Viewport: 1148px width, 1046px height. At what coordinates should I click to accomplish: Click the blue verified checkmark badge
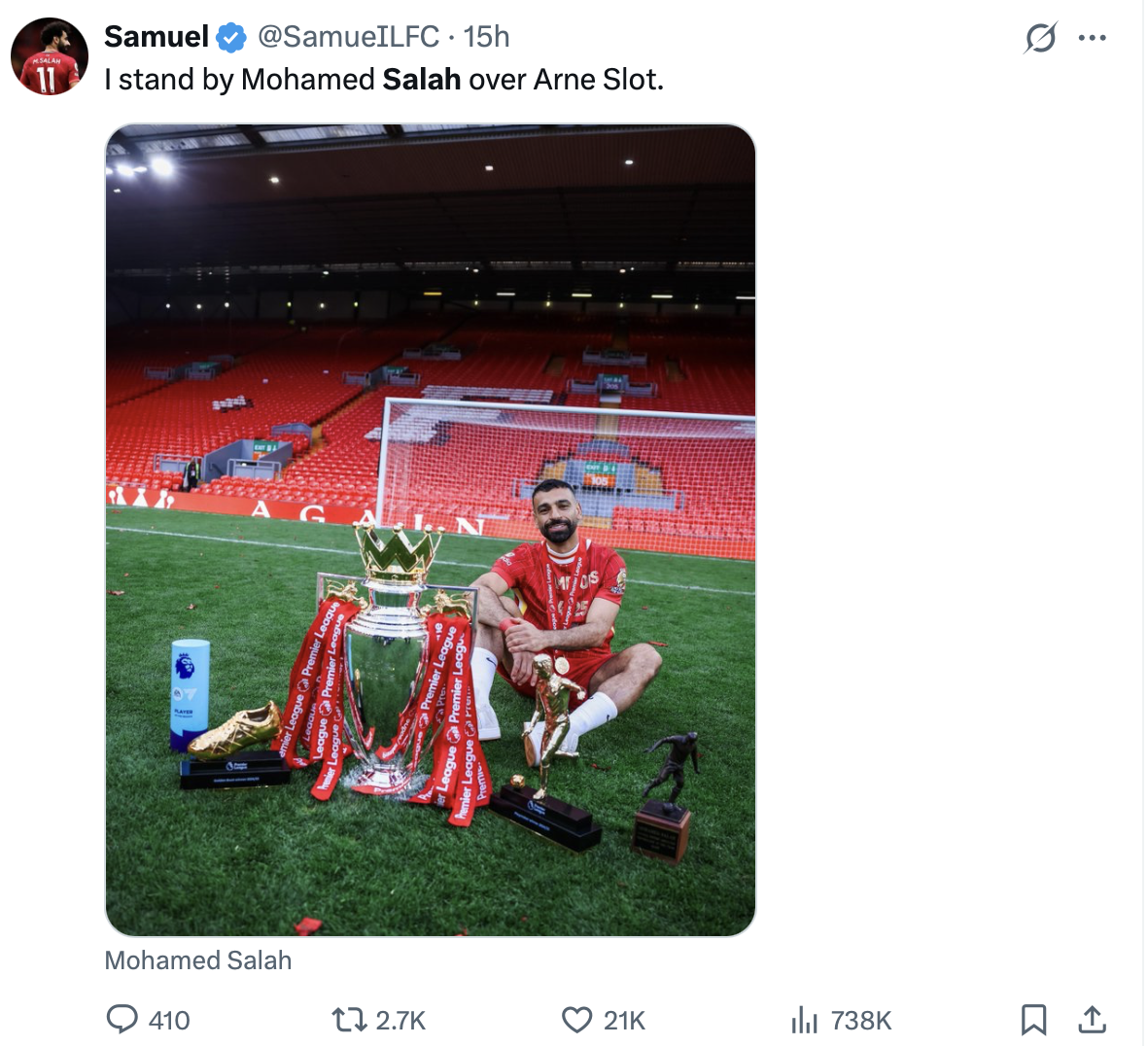click(x=231, y=37)
